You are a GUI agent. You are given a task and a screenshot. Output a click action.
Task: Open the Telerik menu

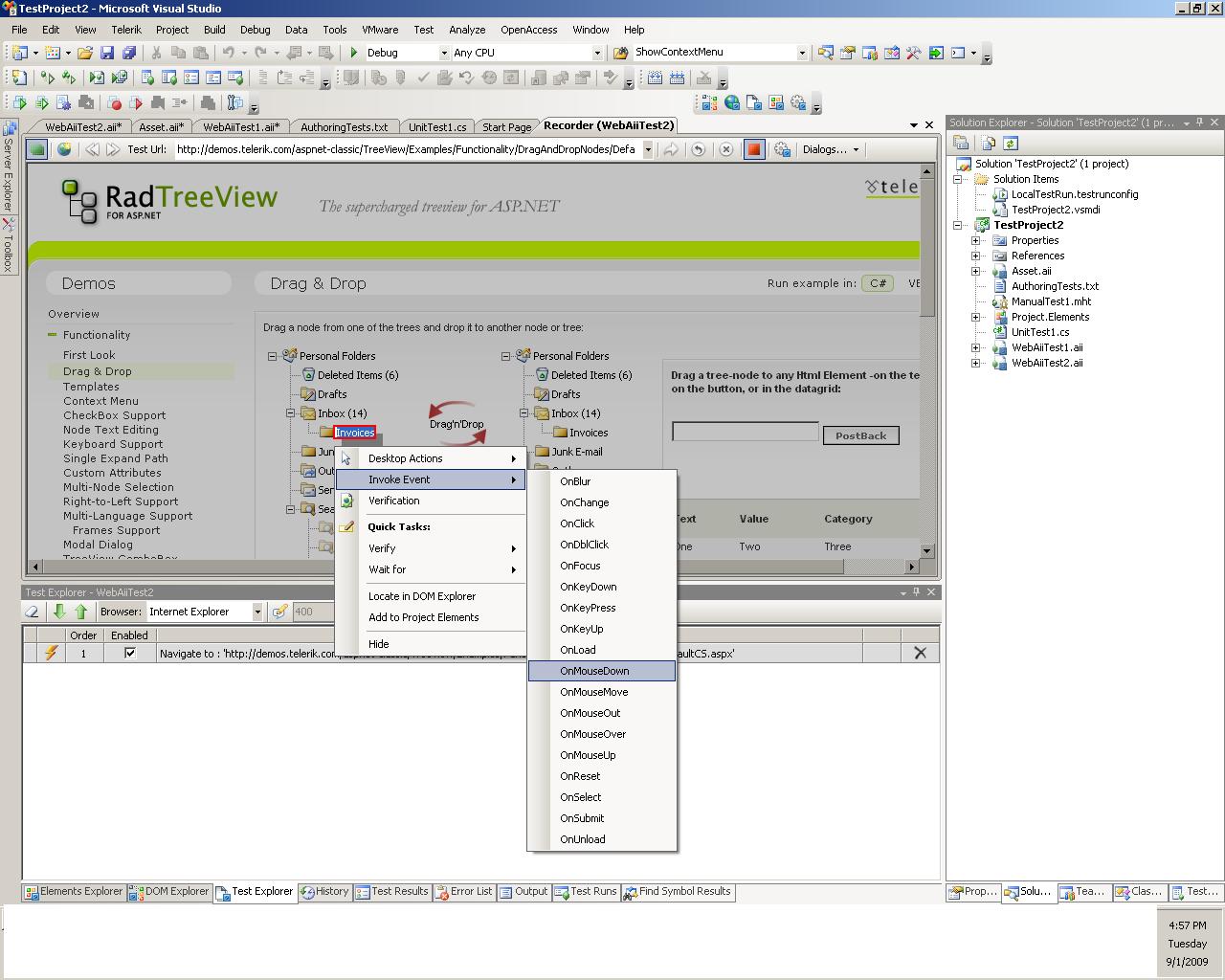[x=126, y=30]
